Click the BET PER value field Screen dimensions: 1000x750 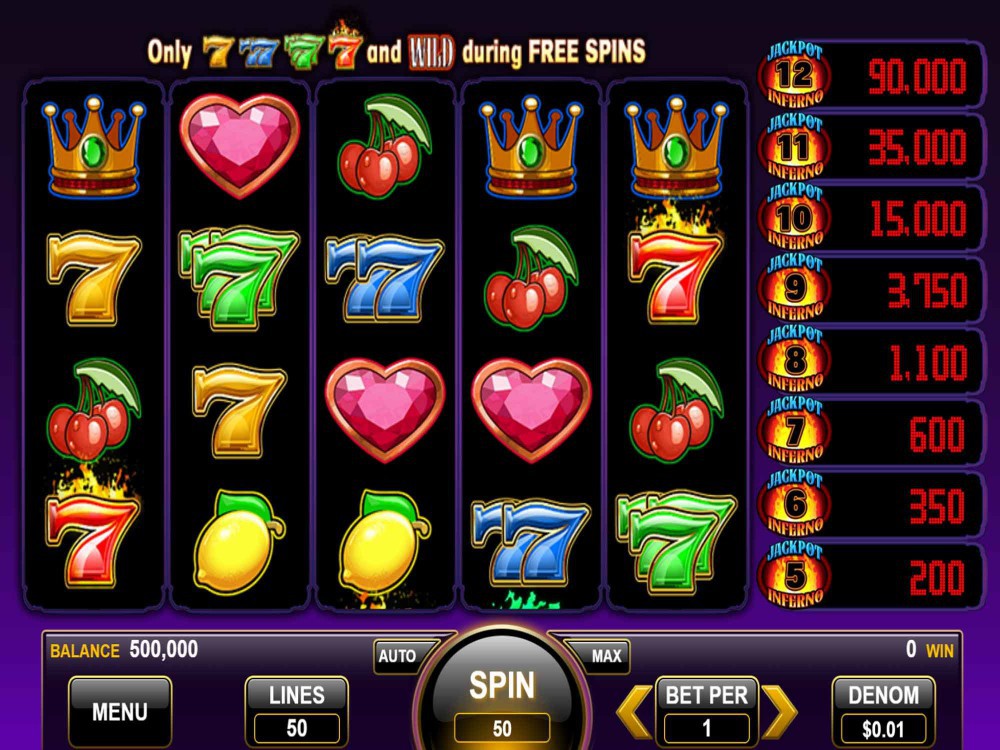coord(706,728)
